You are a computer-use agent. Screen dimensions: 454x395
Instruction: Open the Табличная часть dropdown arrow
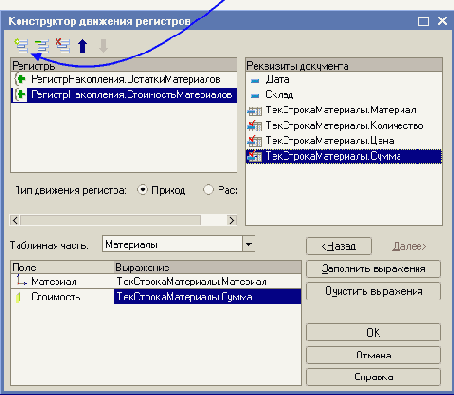248,245
